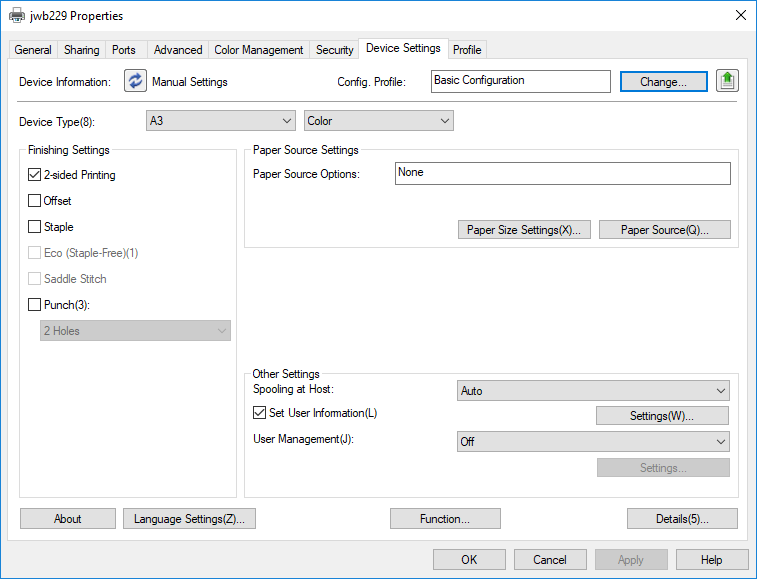Image resolution: width=757 pixels, height=579 pixels.
Task: Enable the Staple checkbox
Action: tap(35, 227)
